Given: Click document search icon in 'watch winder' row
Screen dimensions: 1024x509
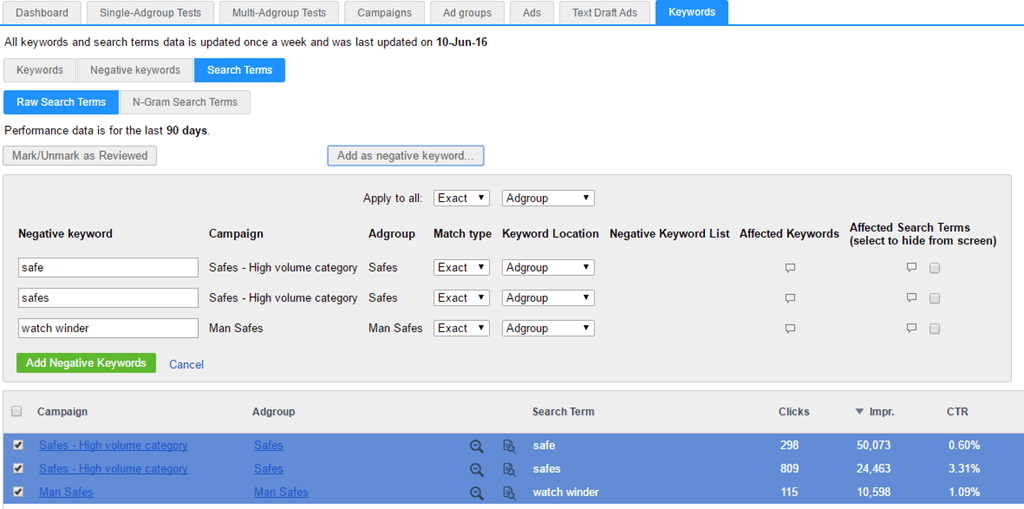Looking at the screenshot, I should tap(509, 493).
